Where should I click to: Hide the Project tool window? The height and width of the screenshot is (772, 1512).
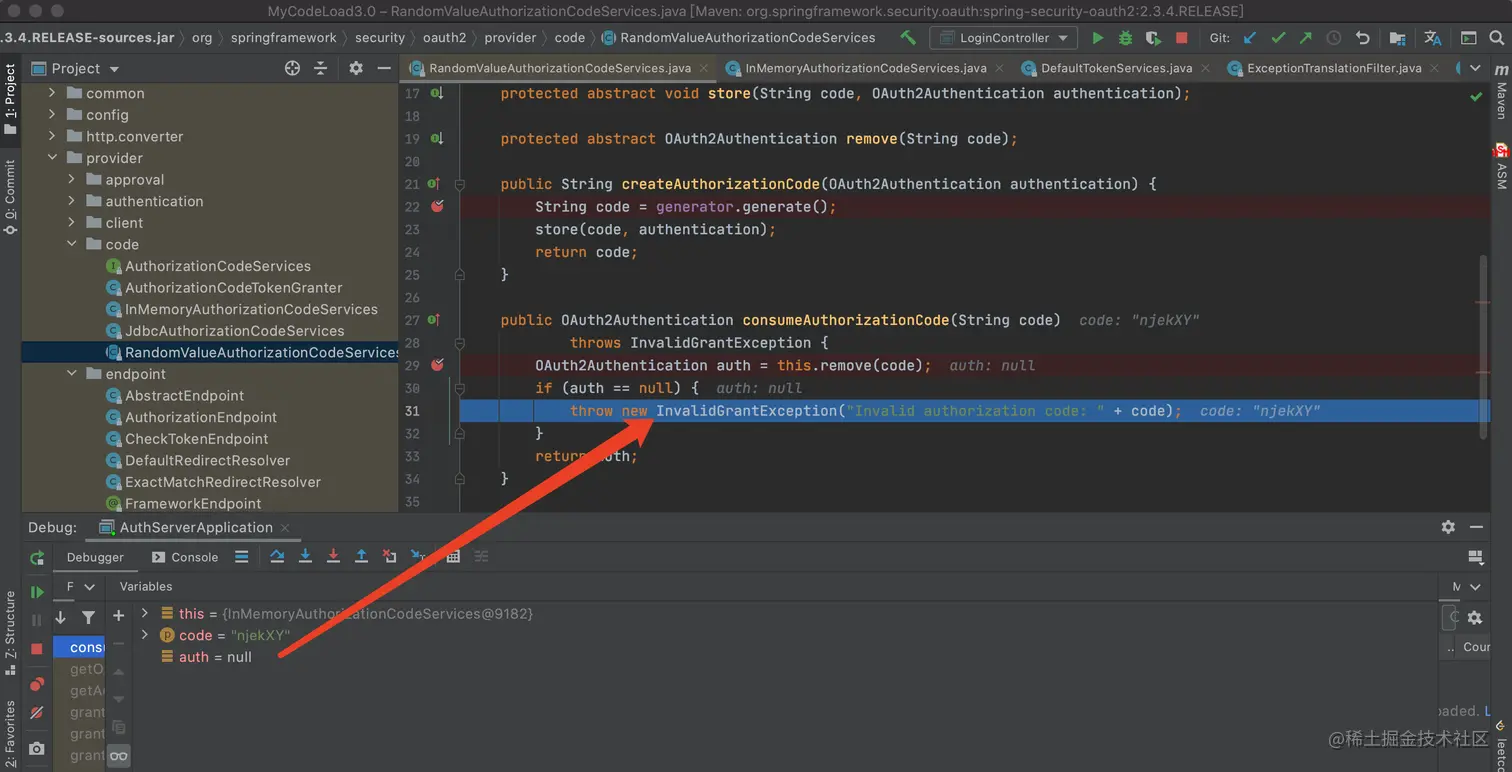tap(384, 68)
